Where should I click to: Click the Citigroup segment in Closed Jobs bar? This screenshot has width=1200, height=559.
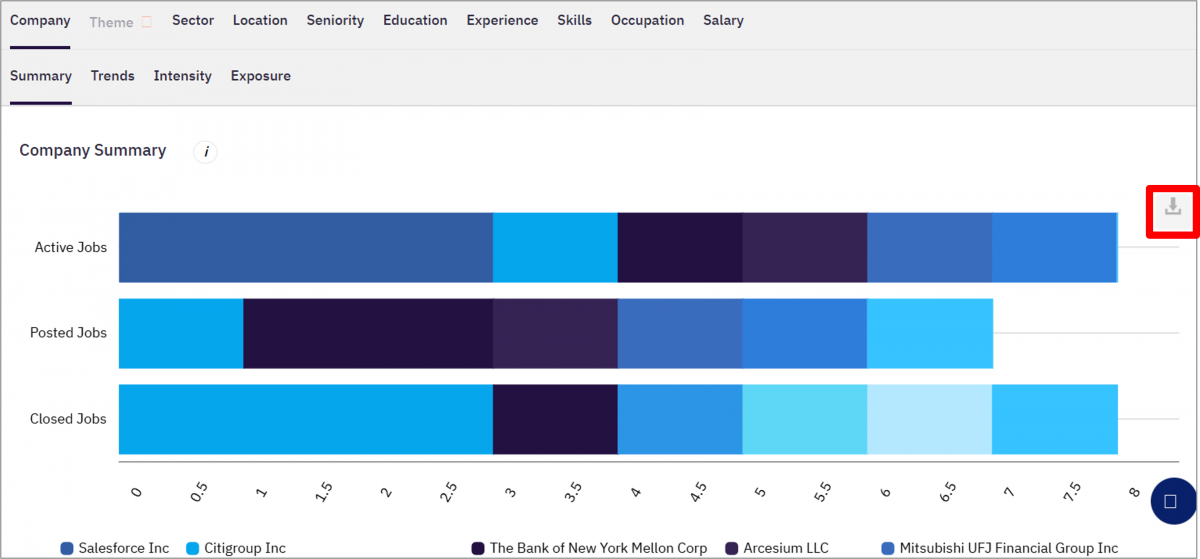(306, 419)
